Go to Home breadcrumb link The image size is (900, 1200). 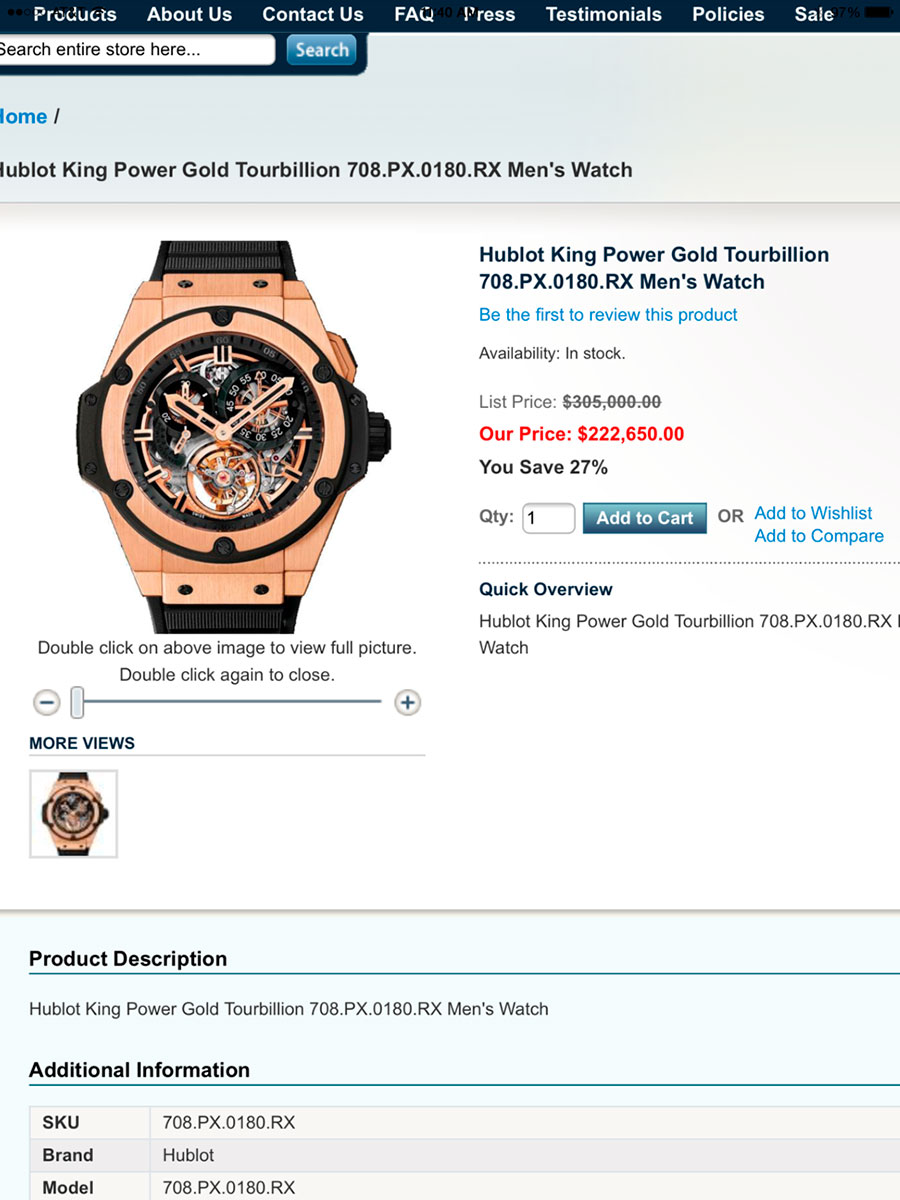[x=22, y=117]
